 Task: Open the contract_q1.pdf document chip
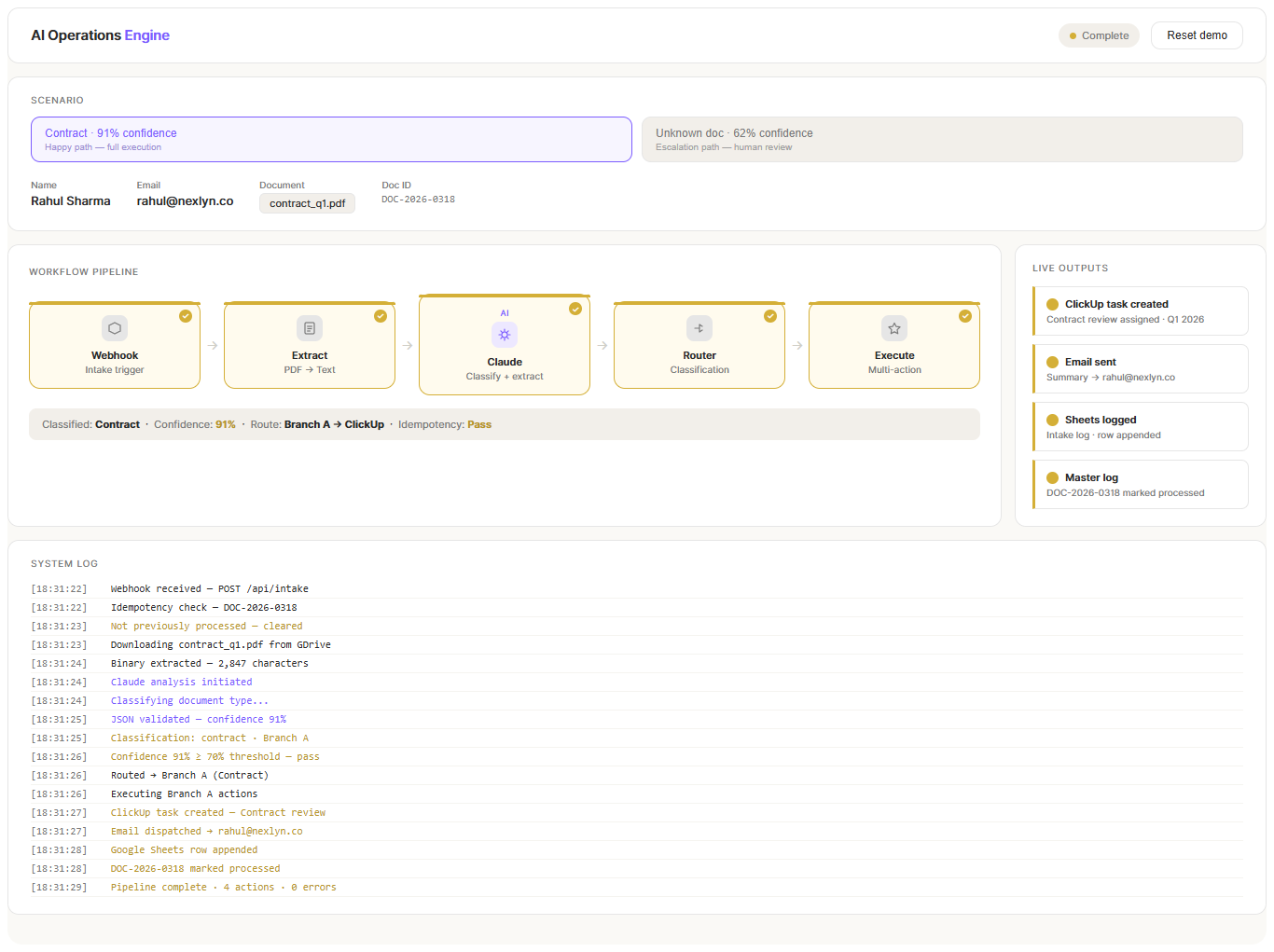click(307, 203)
